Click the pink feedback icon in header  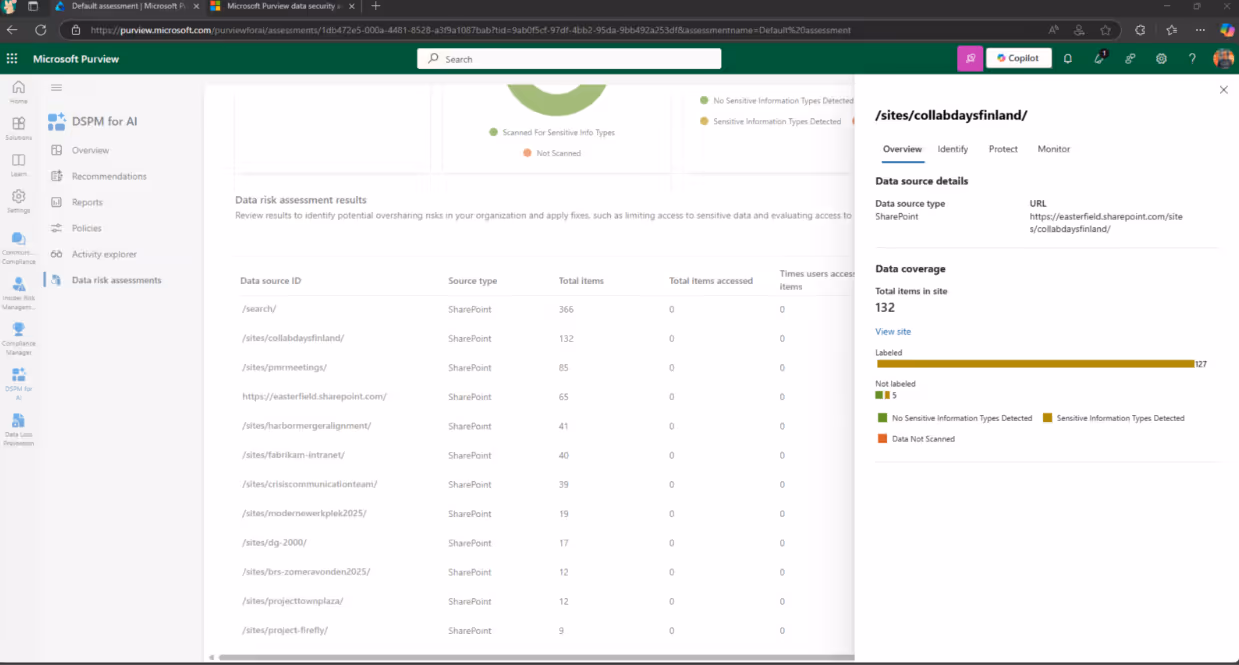tap(970, 58)
